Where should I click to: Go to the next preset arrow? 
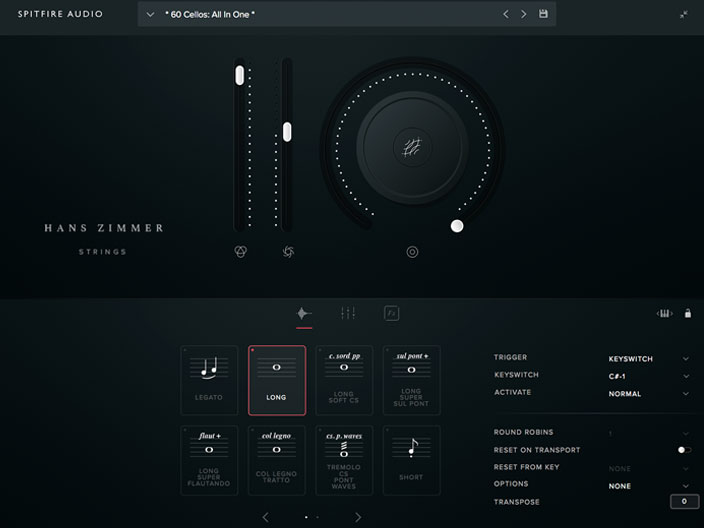point(524,14)
